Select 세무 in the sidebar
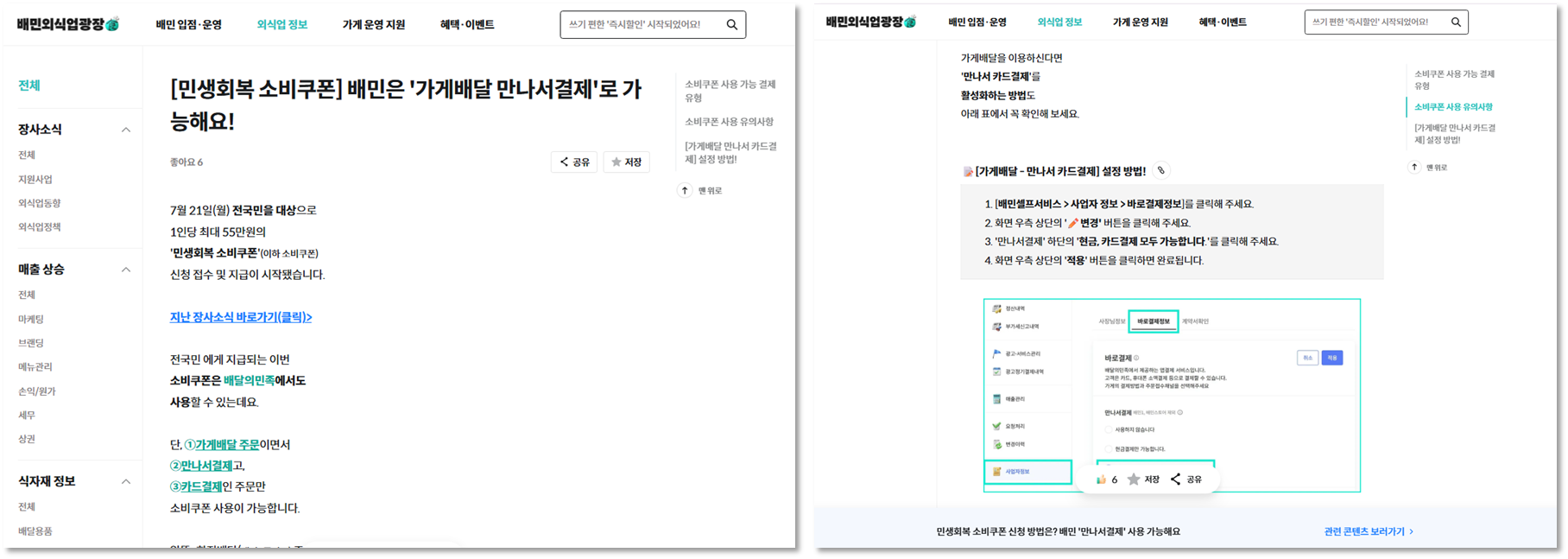The height and width of the screenshot is (559, 1568). [x=27, y=415]
